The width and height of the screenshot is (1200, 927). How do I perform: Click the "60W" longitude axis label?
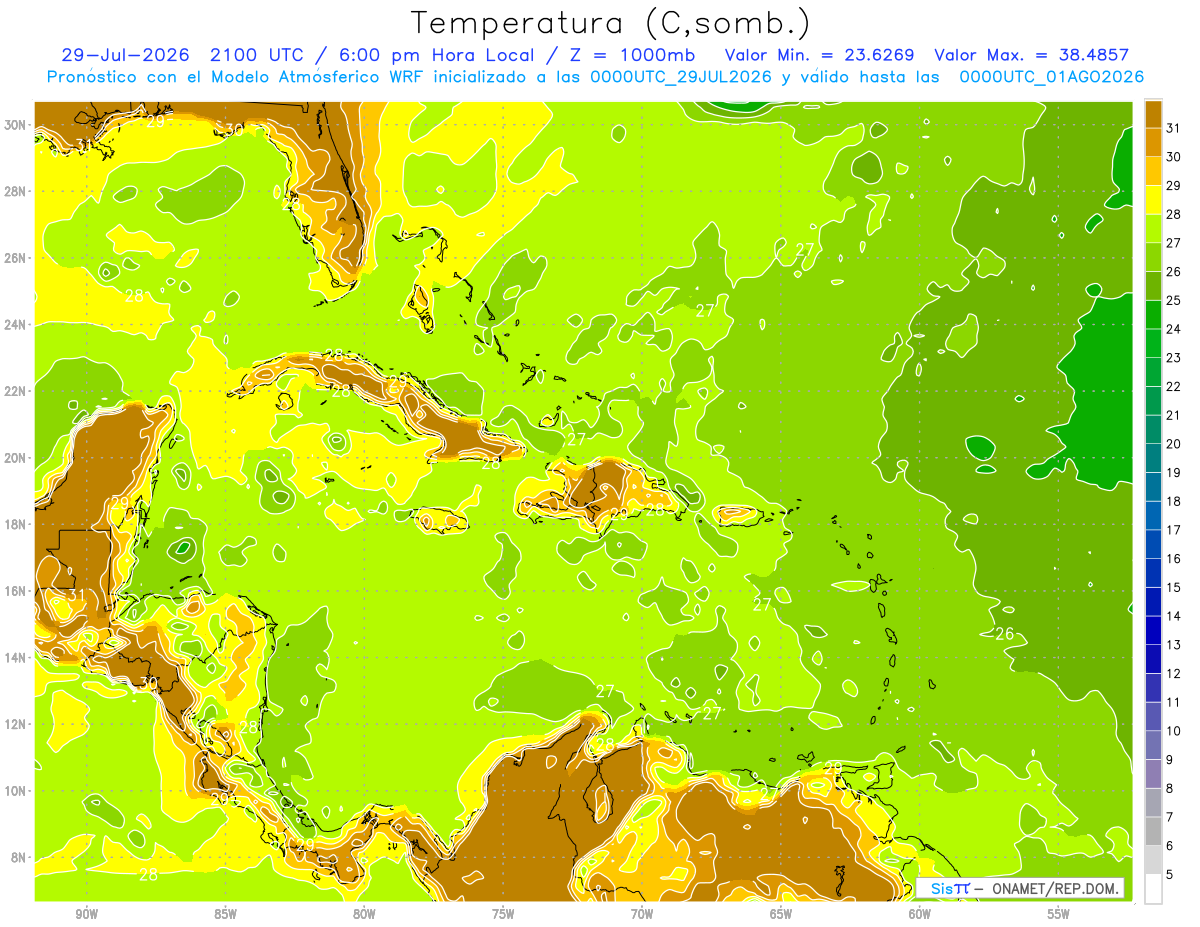point(920,914)
